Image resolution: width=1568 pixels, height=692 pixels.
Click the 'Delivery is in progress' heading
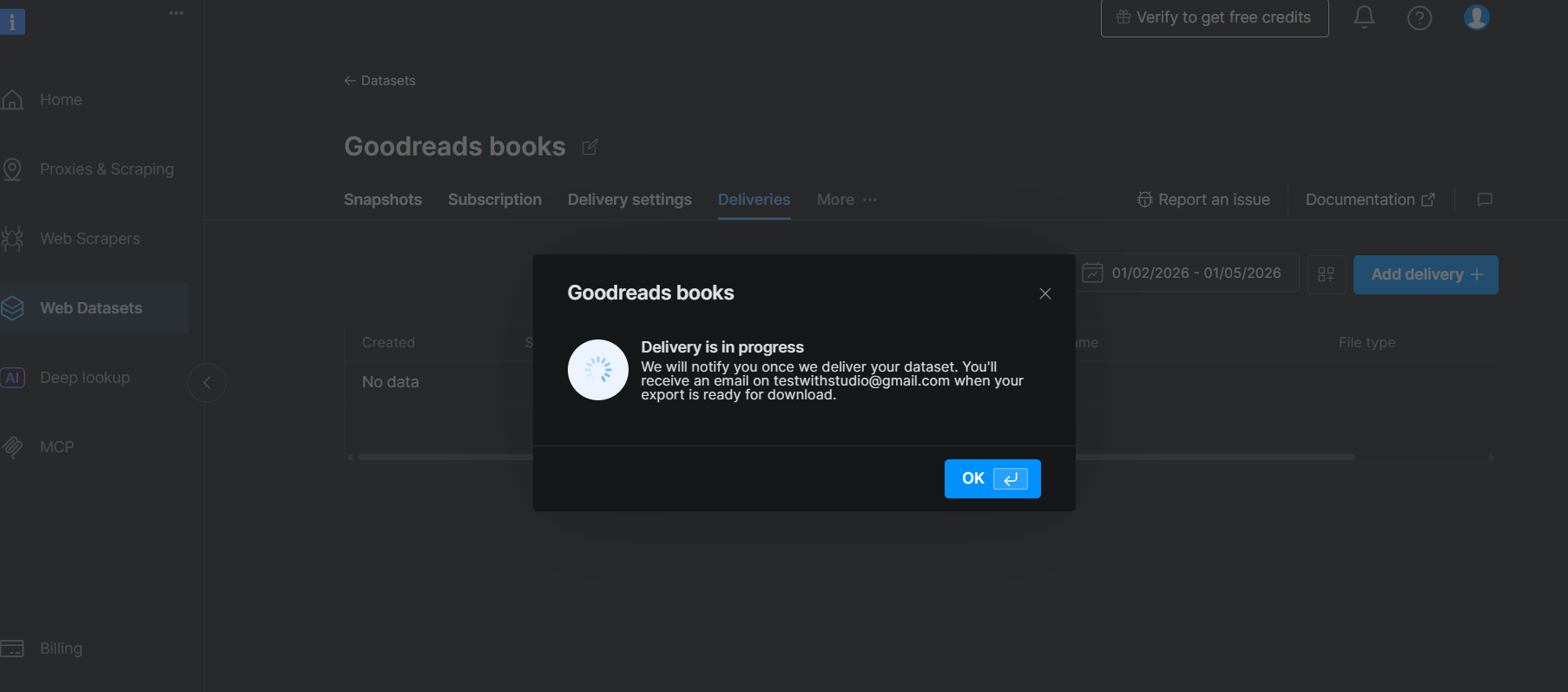pos(722,347)
